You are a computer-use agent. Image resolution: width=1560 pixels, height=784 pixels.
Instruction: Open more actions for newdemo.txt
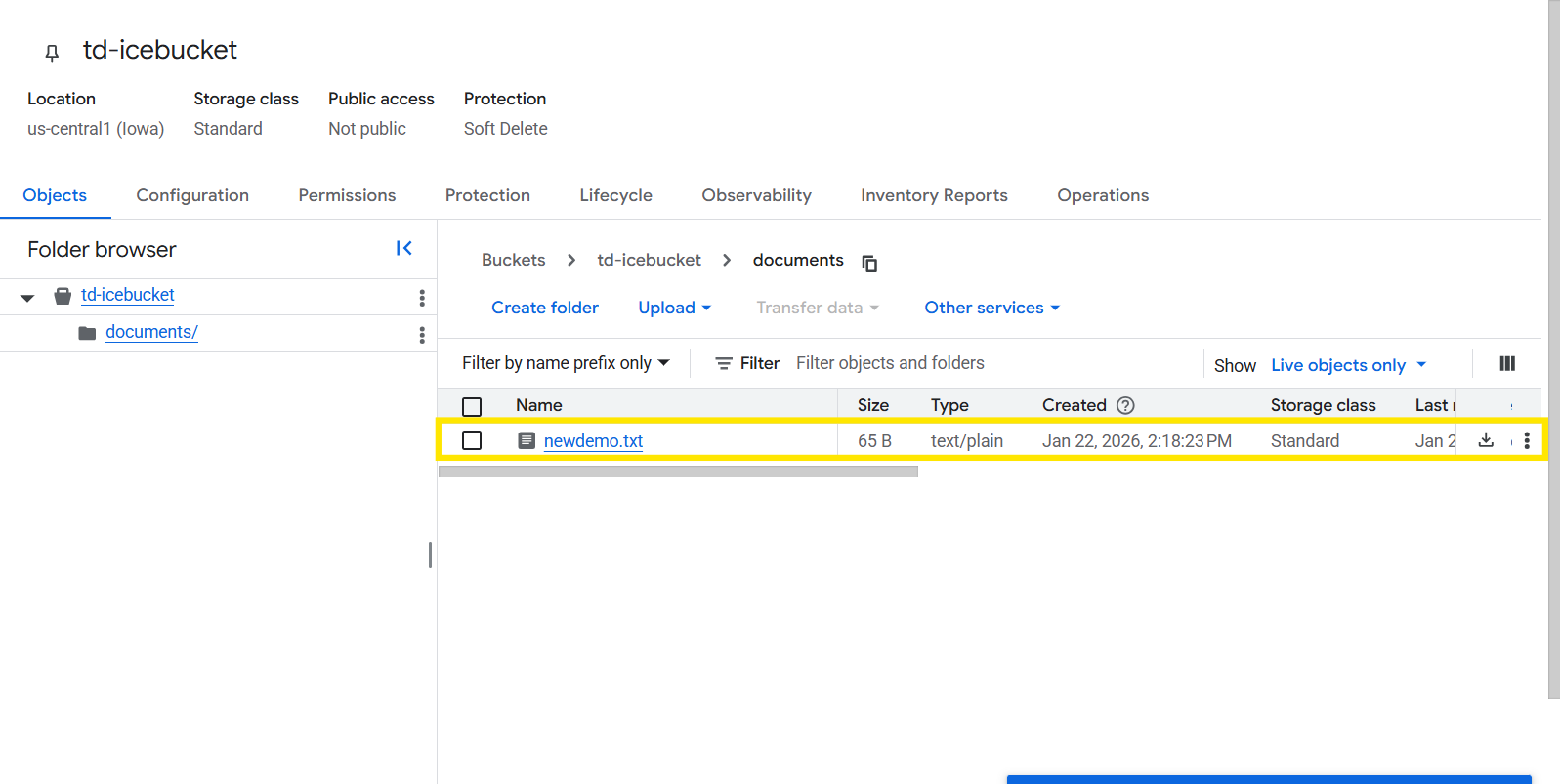click(x=1526, y=441)
